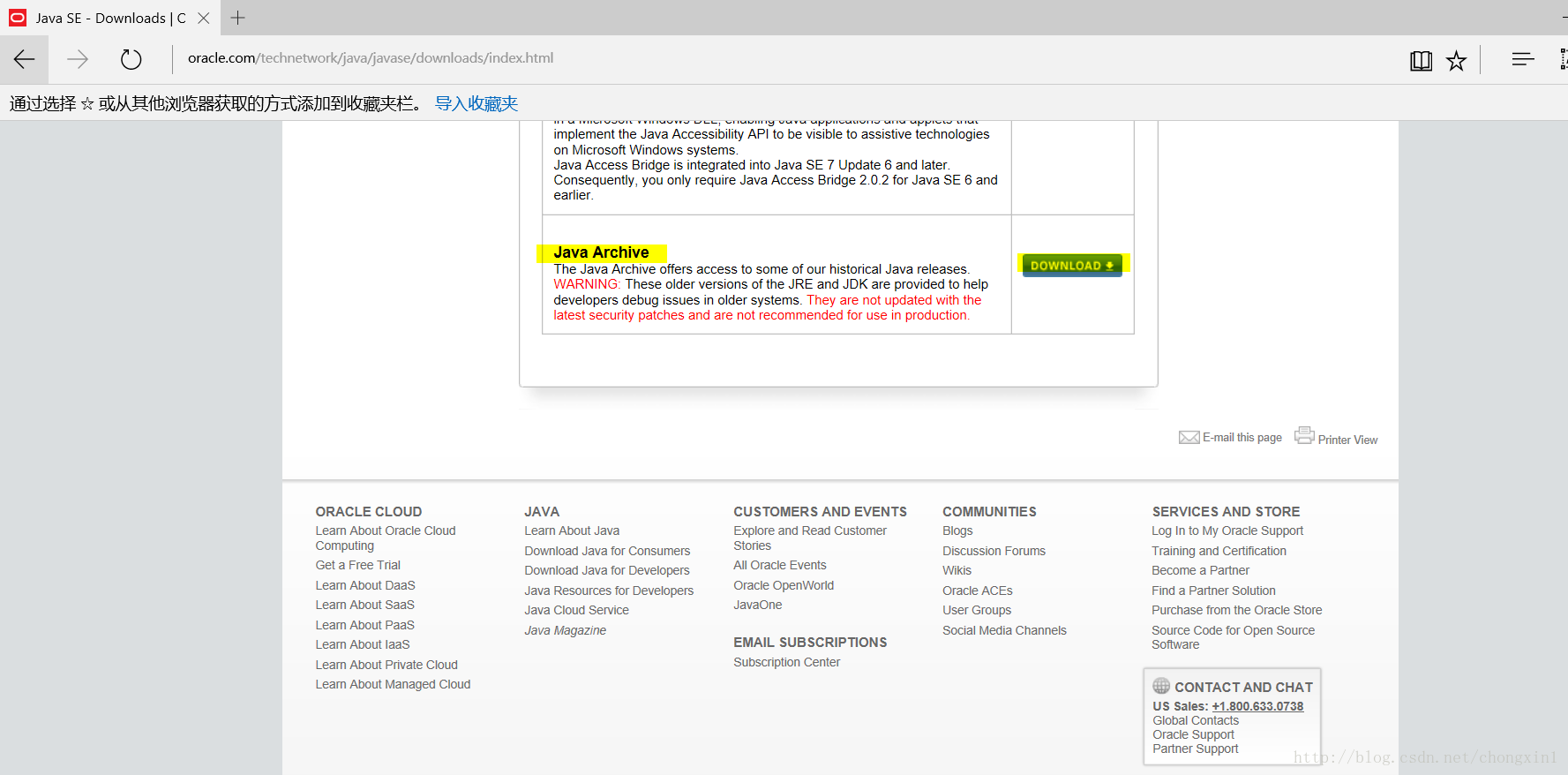This screenshot has height=775, width=1568.
Task: Click the envelope E-mail this page icon
Action: 1189,437
